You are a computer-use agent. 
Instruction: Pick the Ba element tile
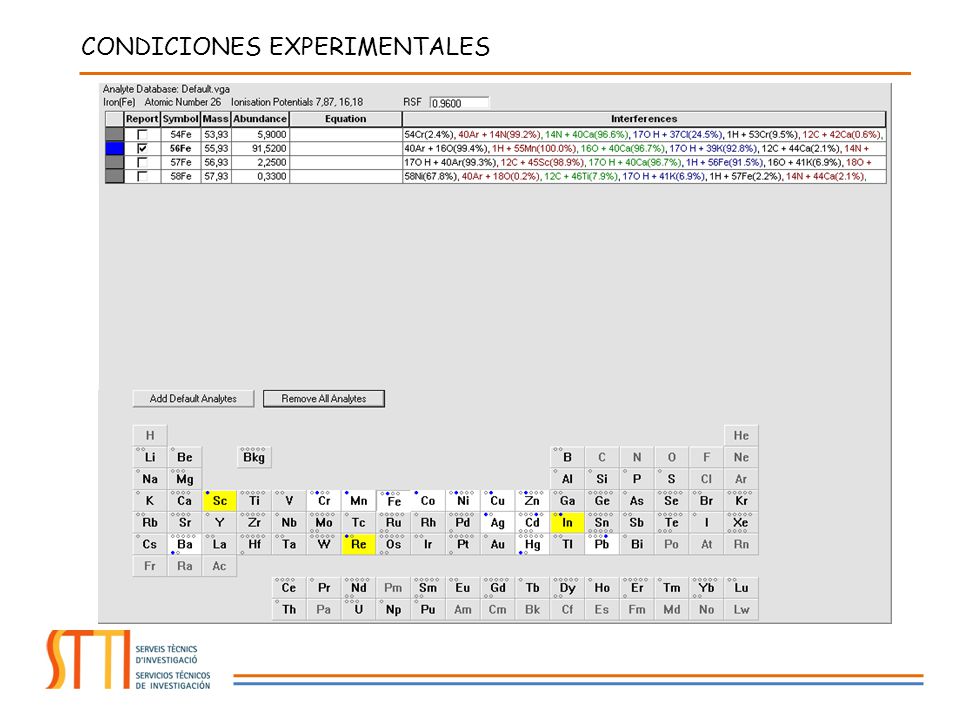pyautogui.click(x=184, y=544)
